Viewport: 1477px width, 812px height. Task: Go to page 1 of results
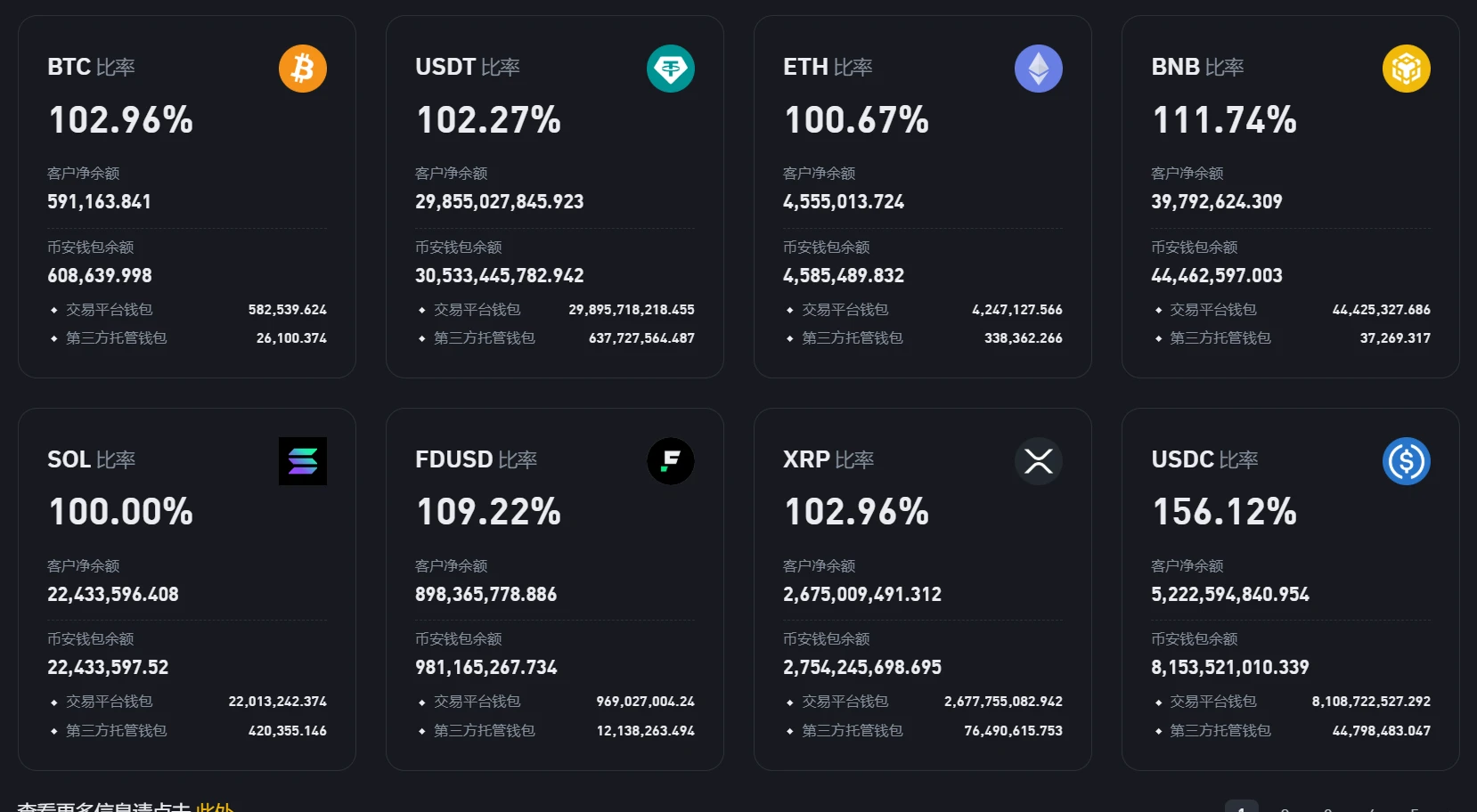click(x=1242, y=808)
